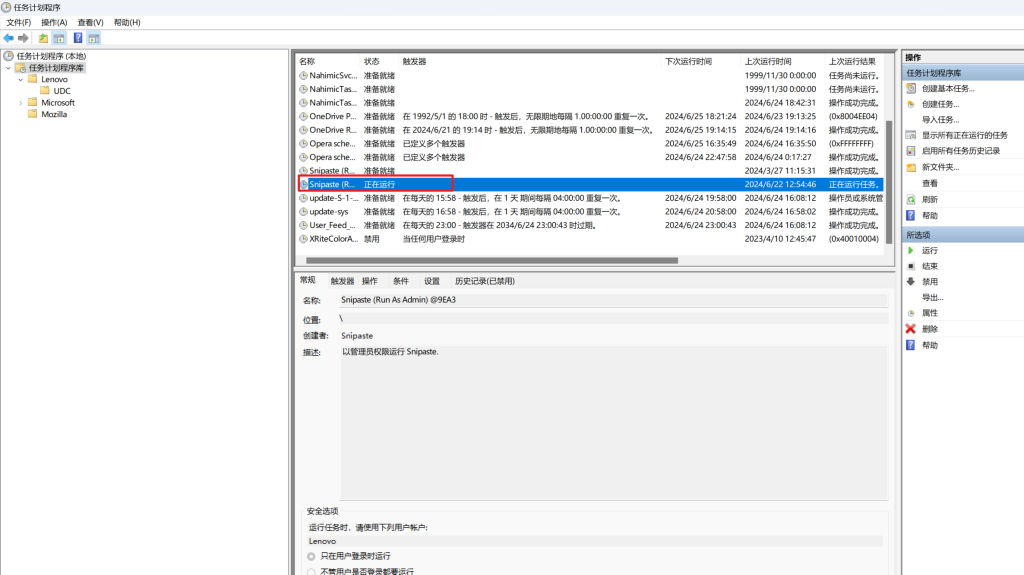Select the 不管用户是否登录都要运行 radio button

pos(311,571)
